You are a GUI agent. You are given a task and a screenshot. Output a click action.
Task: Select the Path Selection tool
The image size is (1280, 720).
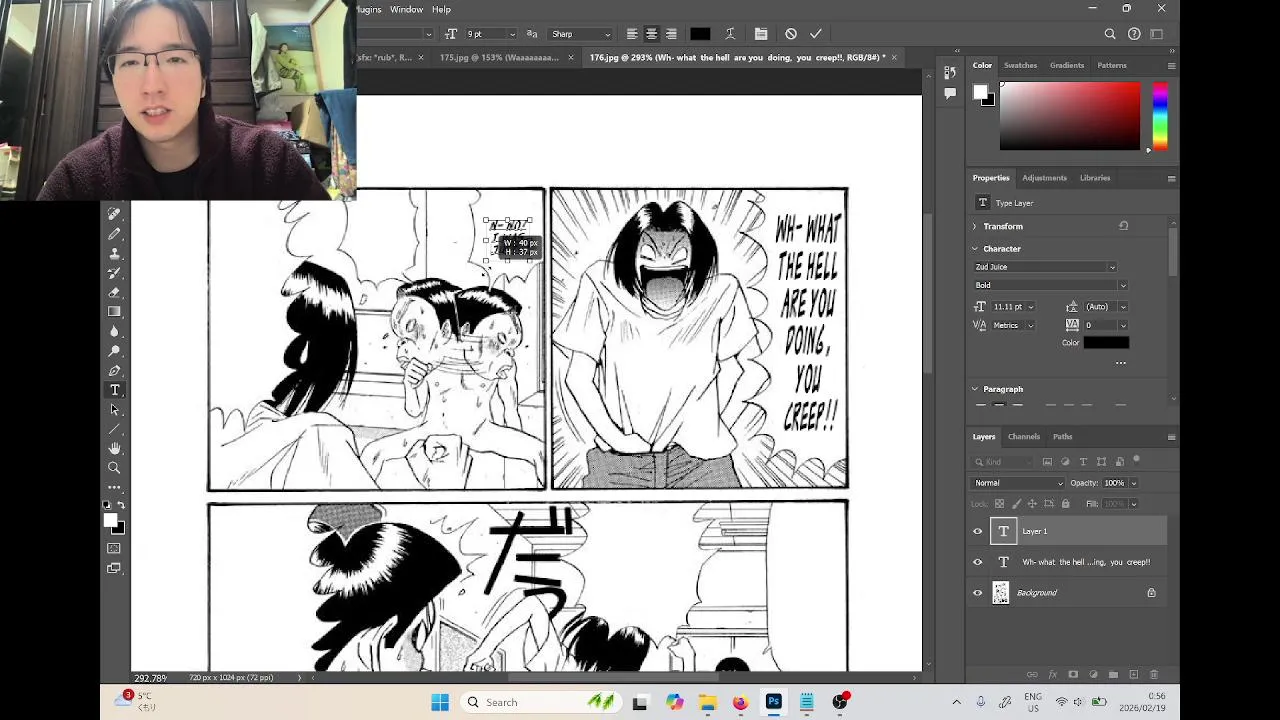(114, 409)
